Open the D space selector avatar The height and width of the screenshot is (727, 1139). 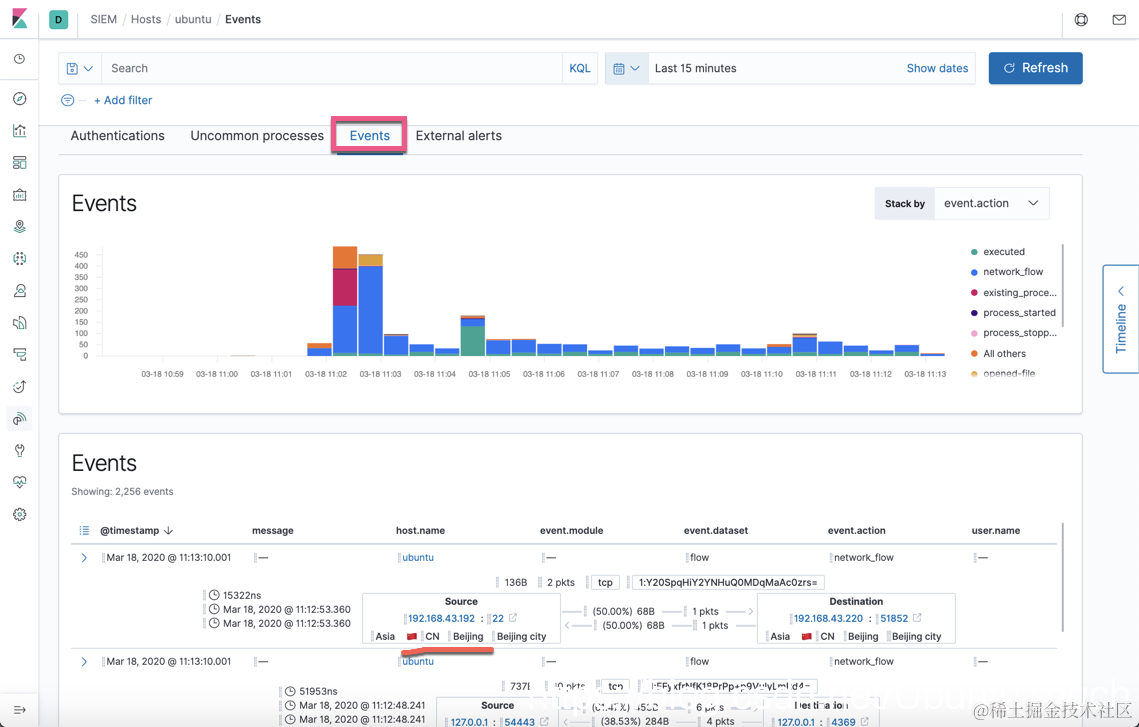59,20
